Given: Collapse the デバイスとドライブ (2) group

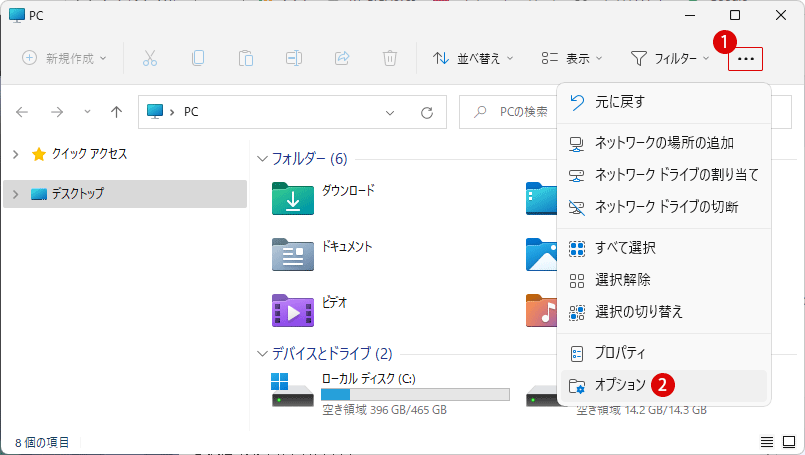Looking at the screenshot, I should [262, 354].
